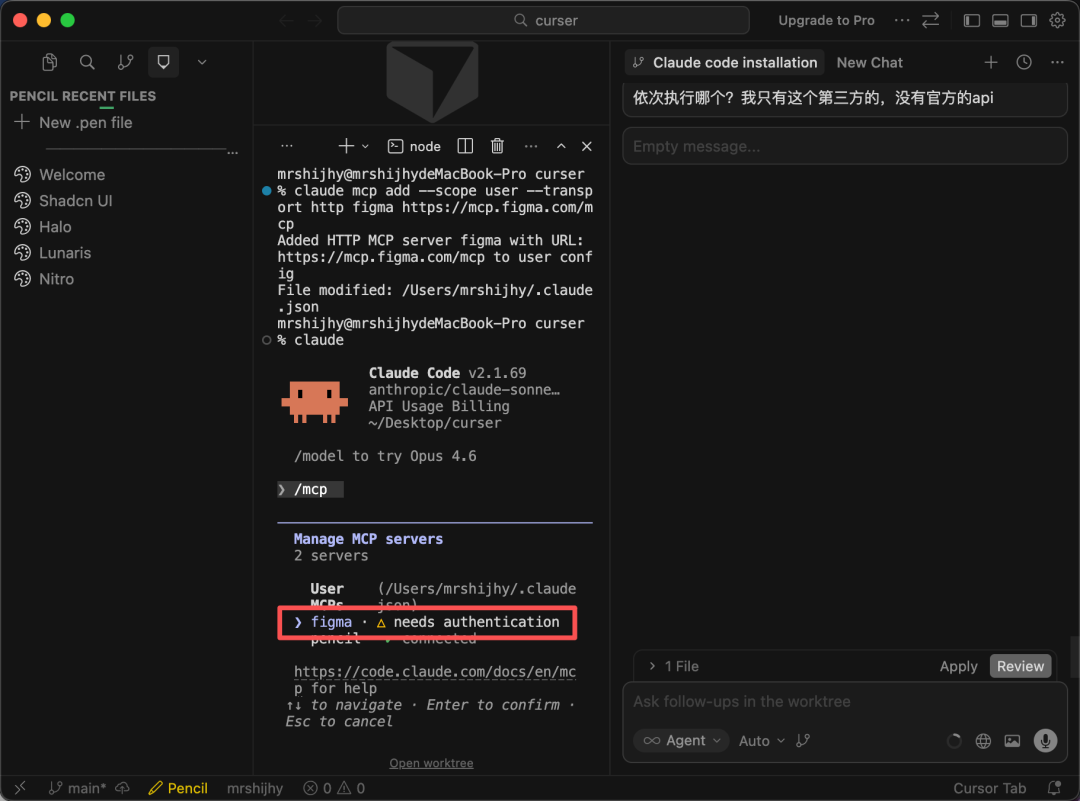1080x801 pixels.
Task: Click the worktree branch icon in chat input
Action: click(x=802, y=740)
